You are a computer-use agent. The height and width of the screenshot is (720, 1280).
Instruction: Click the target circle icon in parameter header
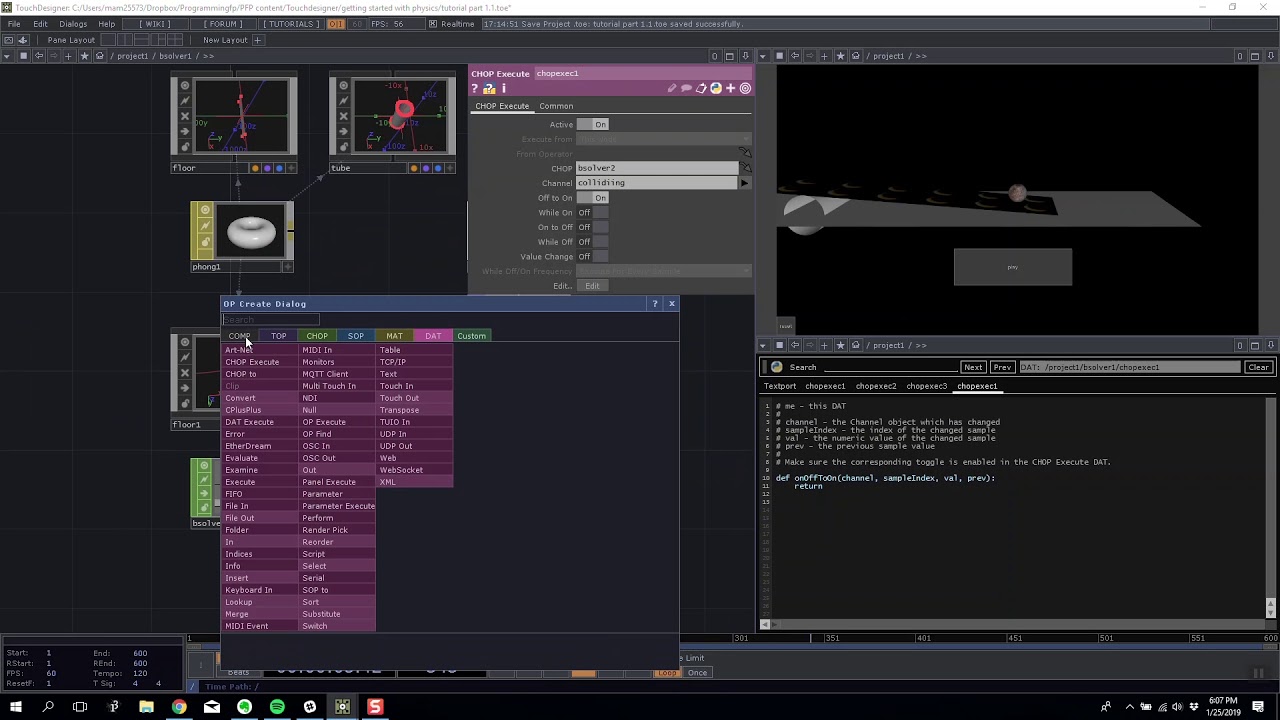click(x=745, y=89)
